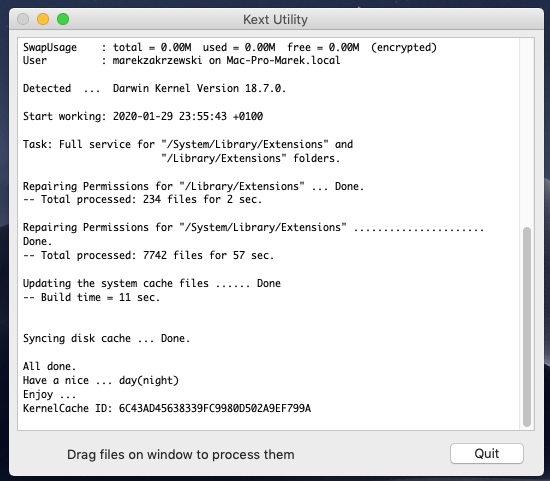The image size is (550, 481).
Task: Click the "Start working" timestamp line
Action: (143, 116)
